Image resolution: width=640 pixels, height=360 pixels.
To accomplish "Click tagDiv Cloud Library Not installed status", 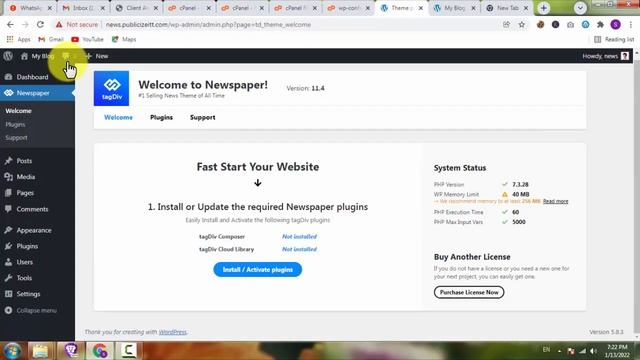I will (299, 249).
